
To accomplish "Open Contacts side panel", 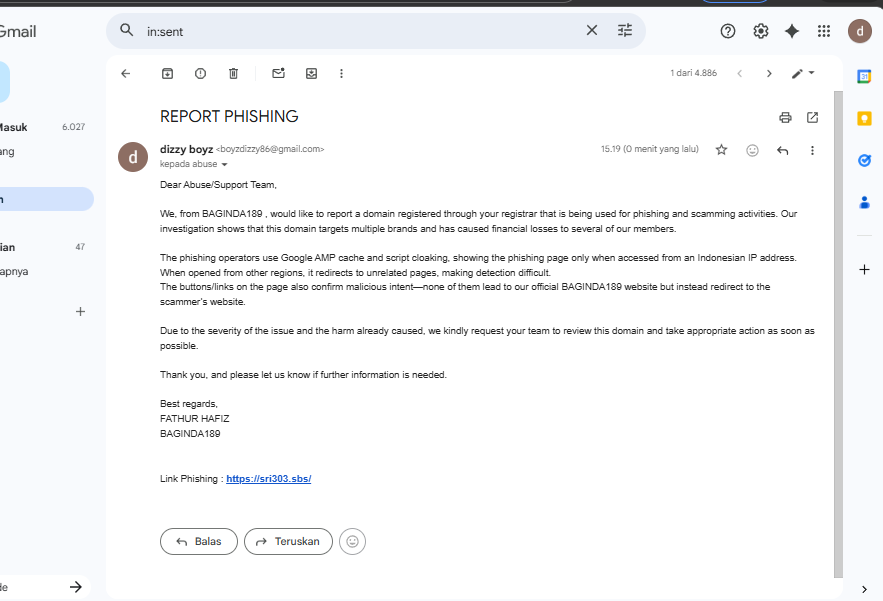I will 864,202.
